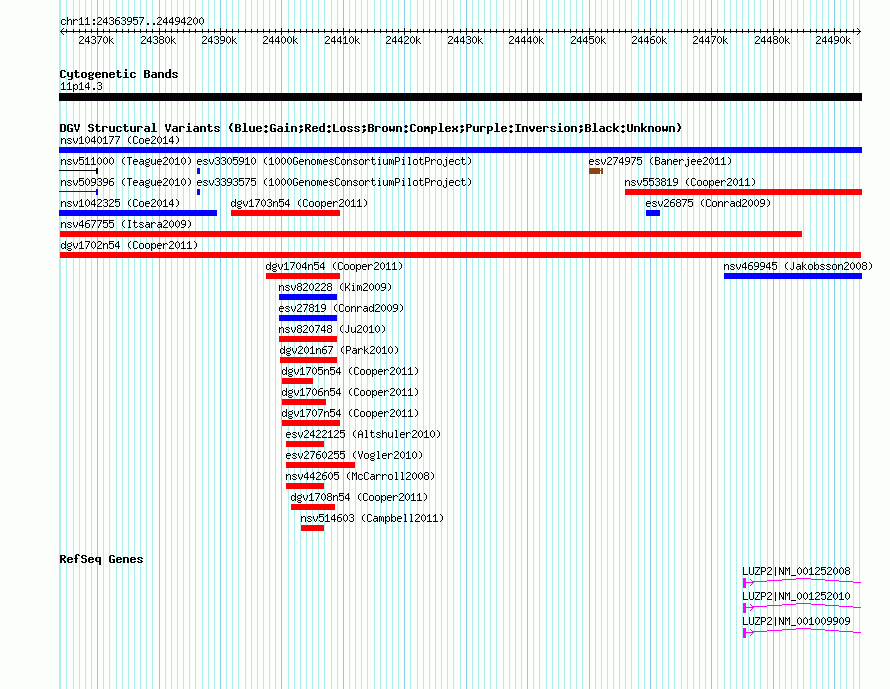Open dgv1706n54 (Cooper2011) label
This screenshot has width=890, height=689.
(350, 392)
